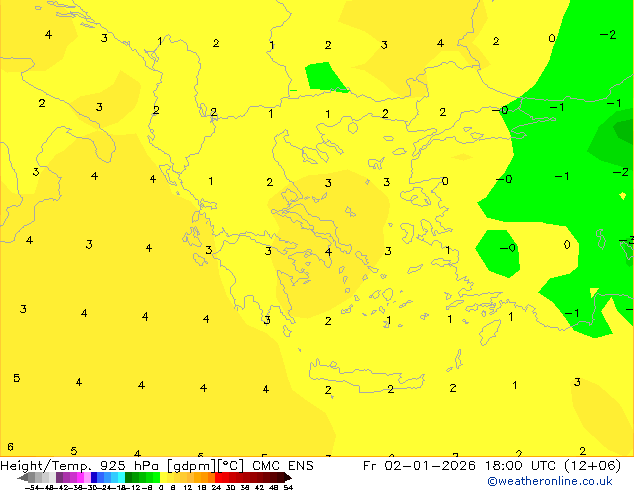Click the "54" legend scale label

point(288,488)
